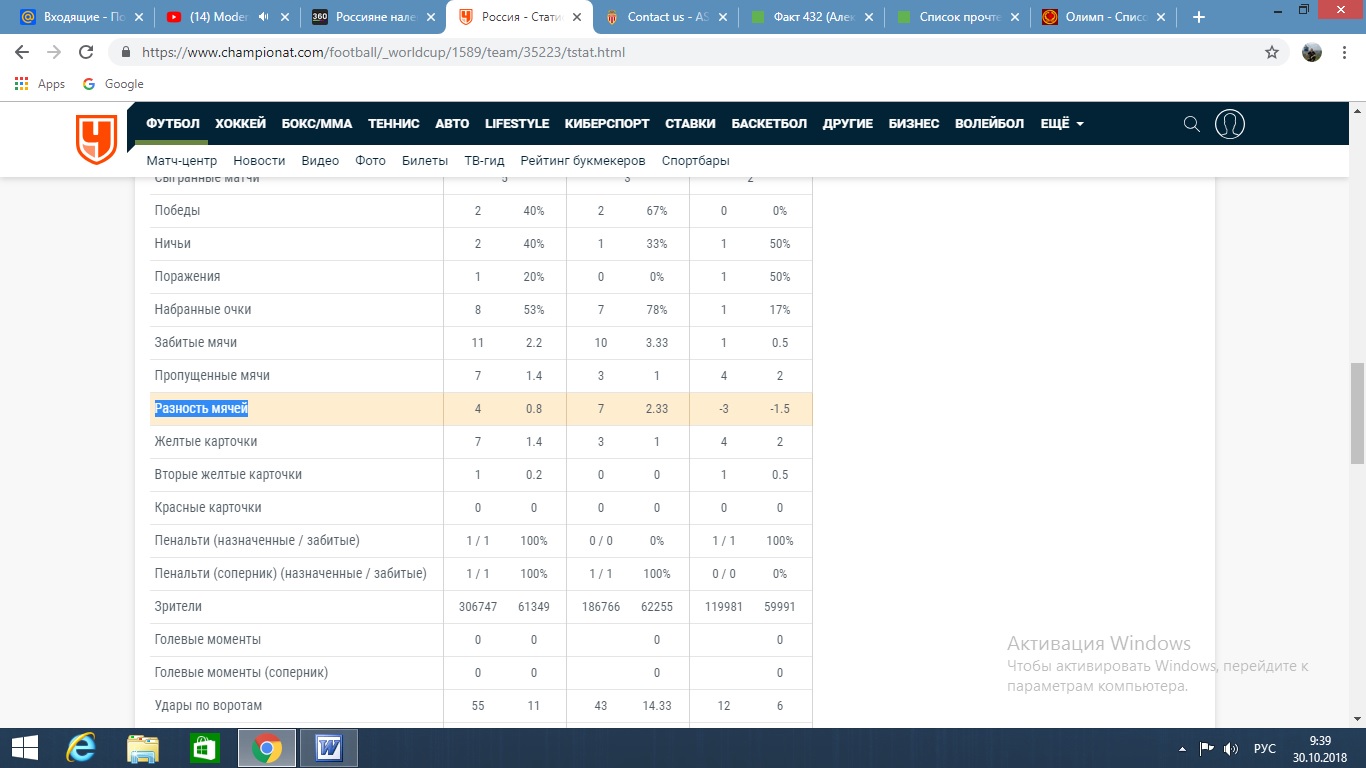Click the Удары по воротам row label

coord(208,706)
